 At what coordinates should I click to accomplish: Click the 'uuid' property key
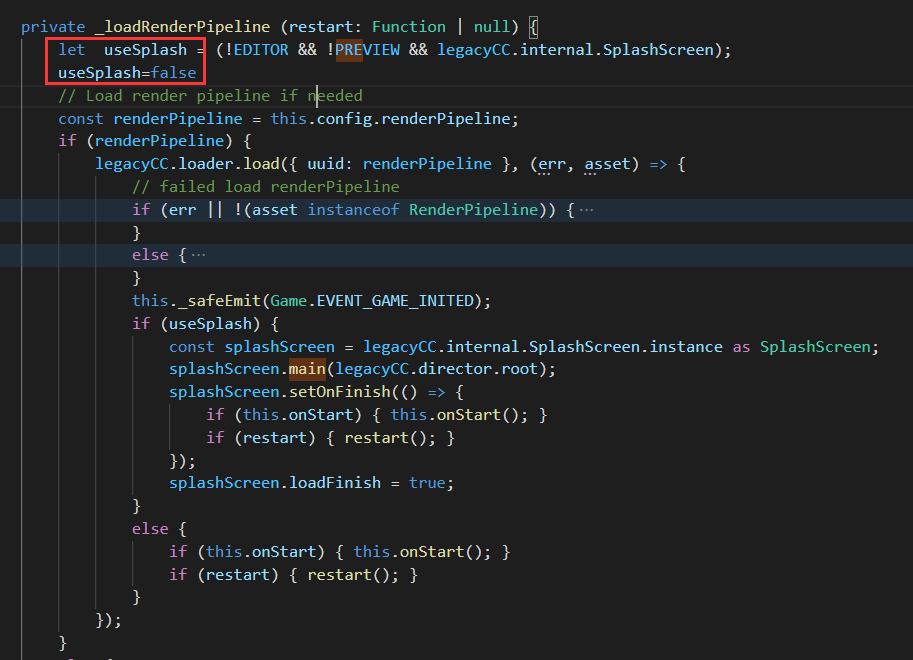(325, 164)
